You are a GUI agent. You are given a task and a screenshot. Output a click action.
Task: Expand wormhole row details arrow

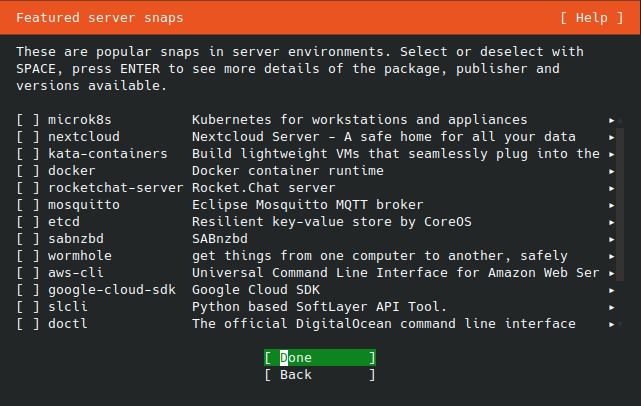pyautogui.click(x=612, y=256)
